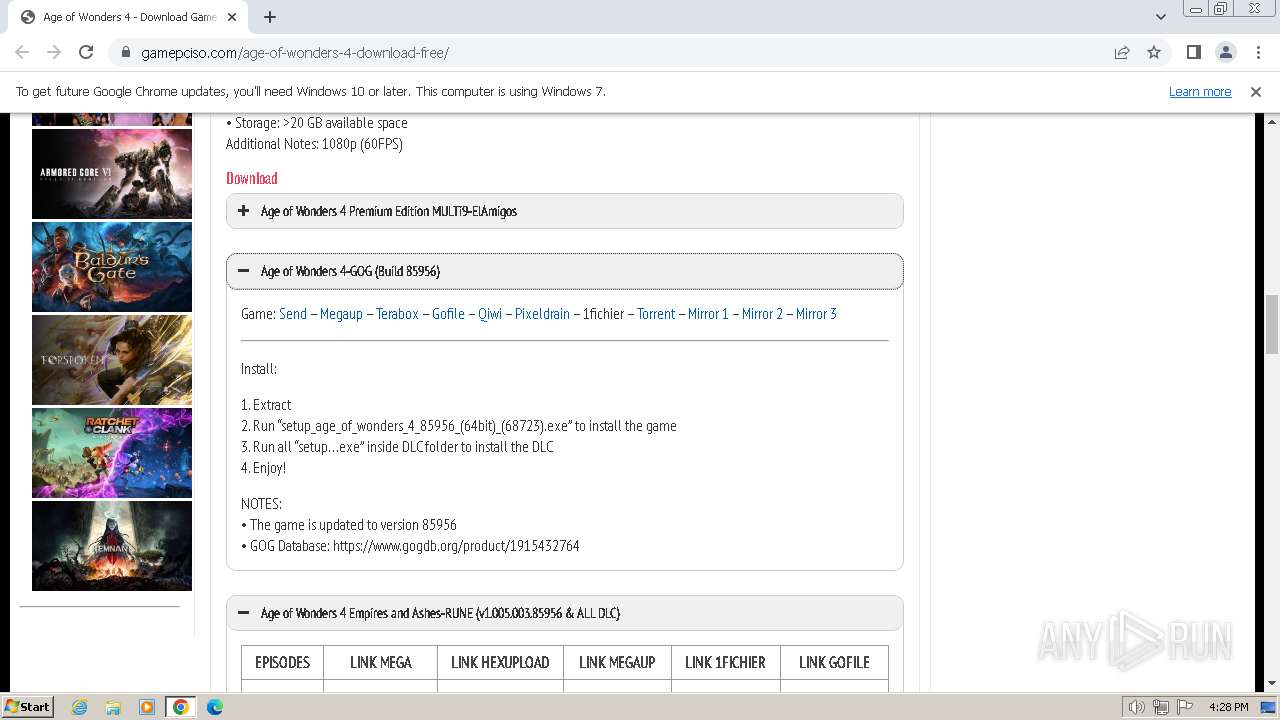Screen dimensions: 1280x720
Task: Open the Chrome profile menu
Action: [1225, 52]
